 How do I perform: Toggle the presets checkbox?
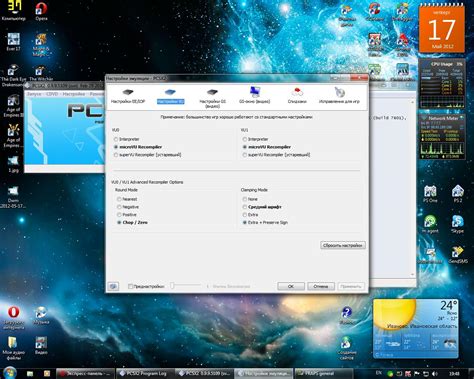tap(131, 286)
